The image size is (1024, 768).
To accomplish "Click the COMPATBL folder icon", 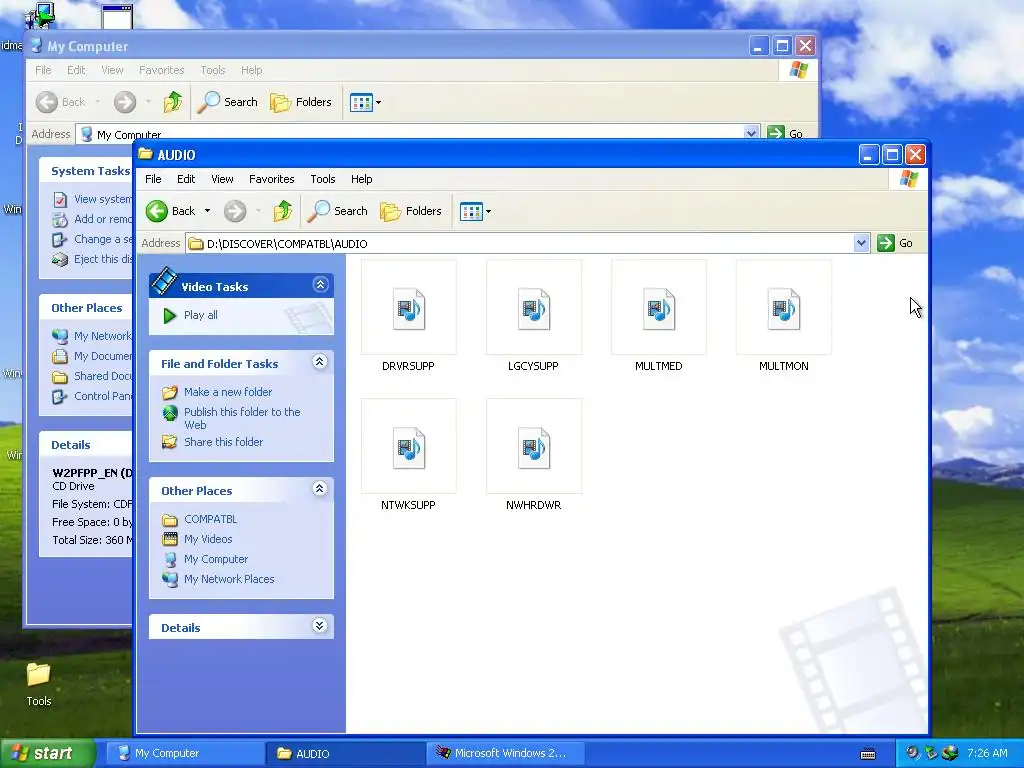I will [170, 520].
